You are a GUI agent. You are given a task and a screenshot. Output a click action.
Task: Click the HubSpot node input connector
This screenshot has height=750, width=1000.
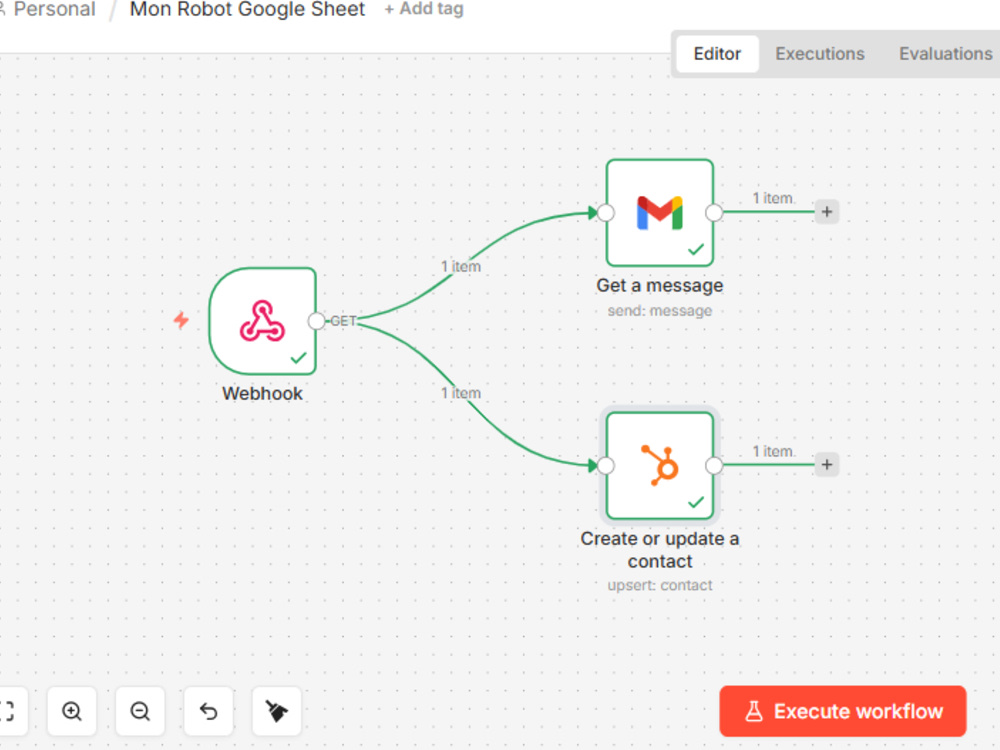[x=606, y=466]
